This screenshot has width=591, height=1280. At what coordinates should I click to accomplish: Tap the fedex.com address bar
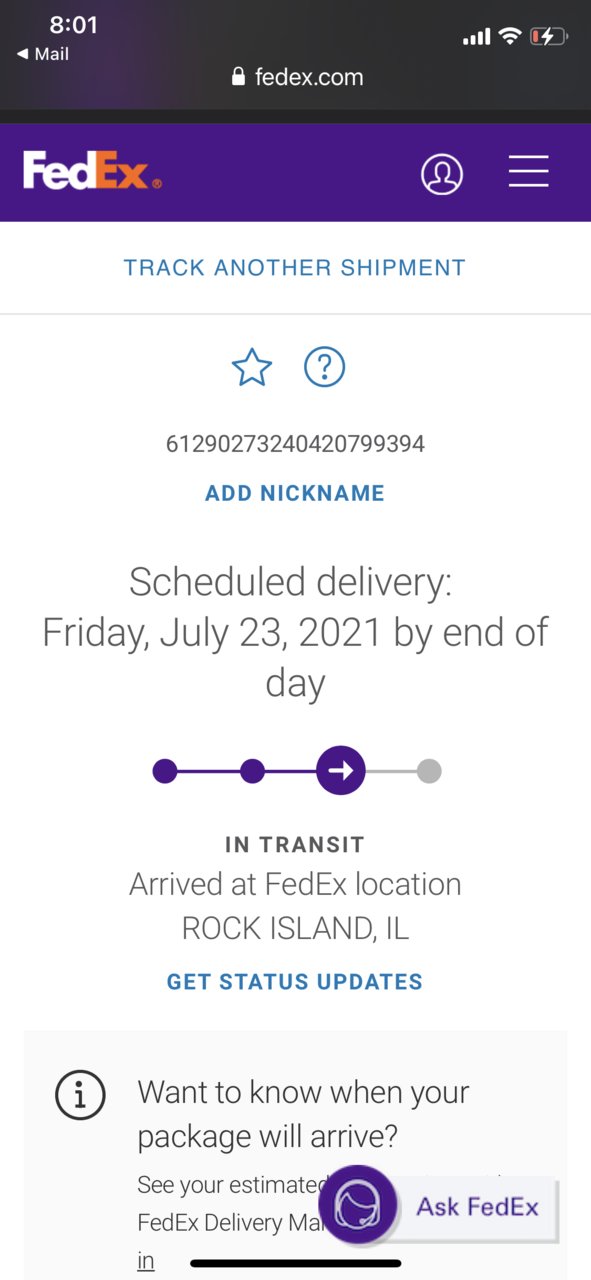coord(296,77)
